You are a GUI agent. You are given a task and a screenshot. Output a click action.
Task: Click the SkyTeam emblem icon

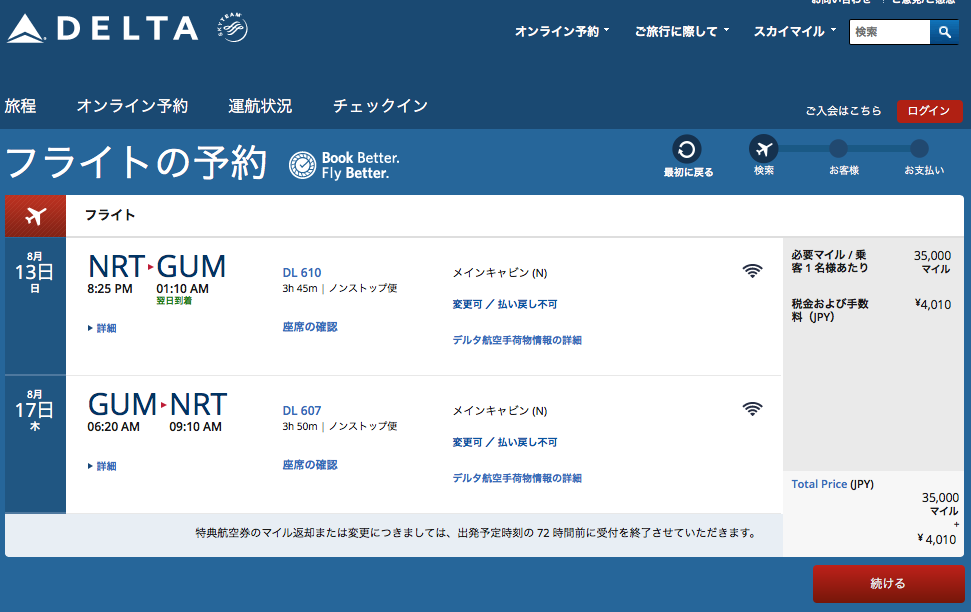233,28
